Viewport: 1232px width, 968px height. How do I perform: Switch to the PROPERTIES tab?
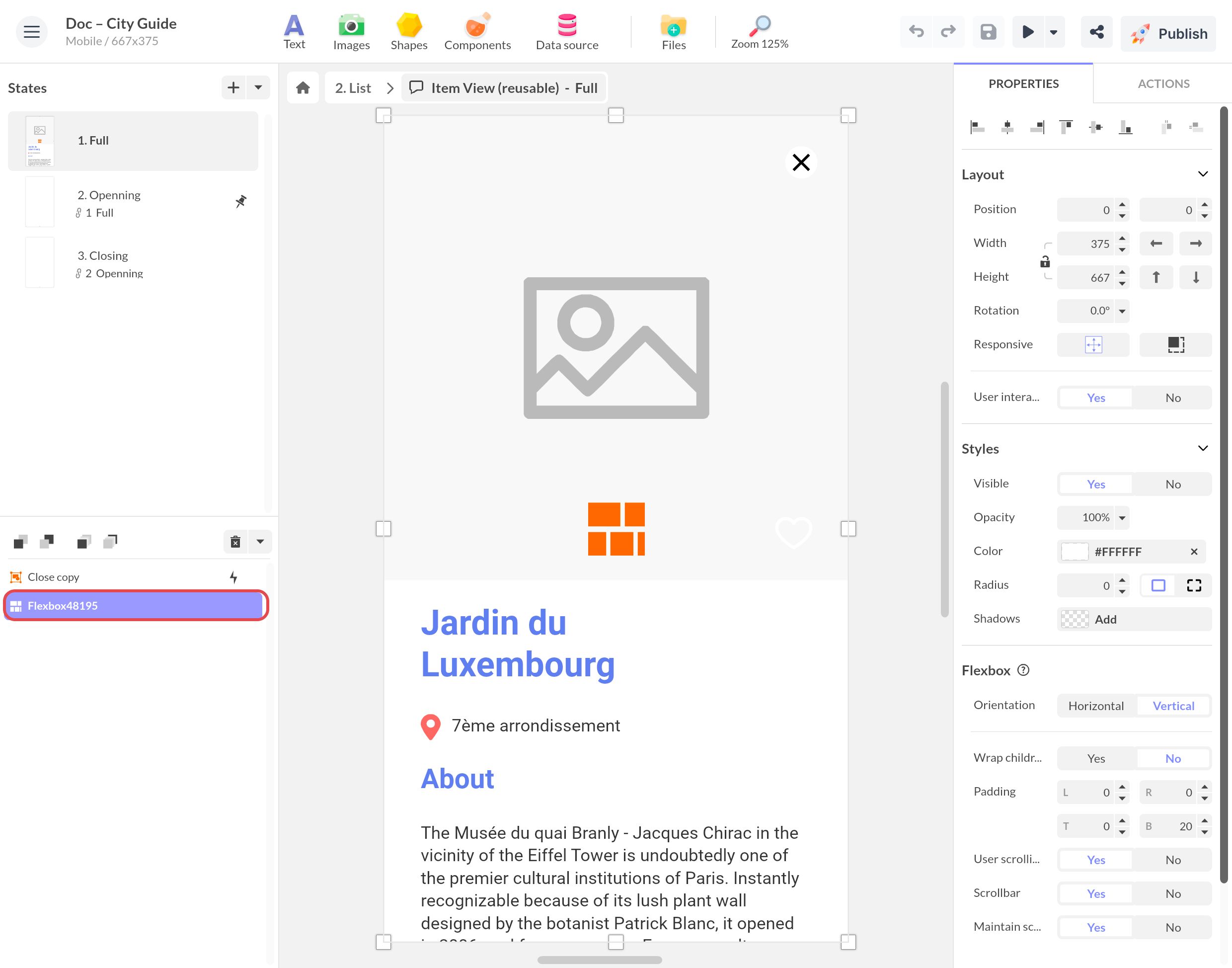tap(1023, 83)
